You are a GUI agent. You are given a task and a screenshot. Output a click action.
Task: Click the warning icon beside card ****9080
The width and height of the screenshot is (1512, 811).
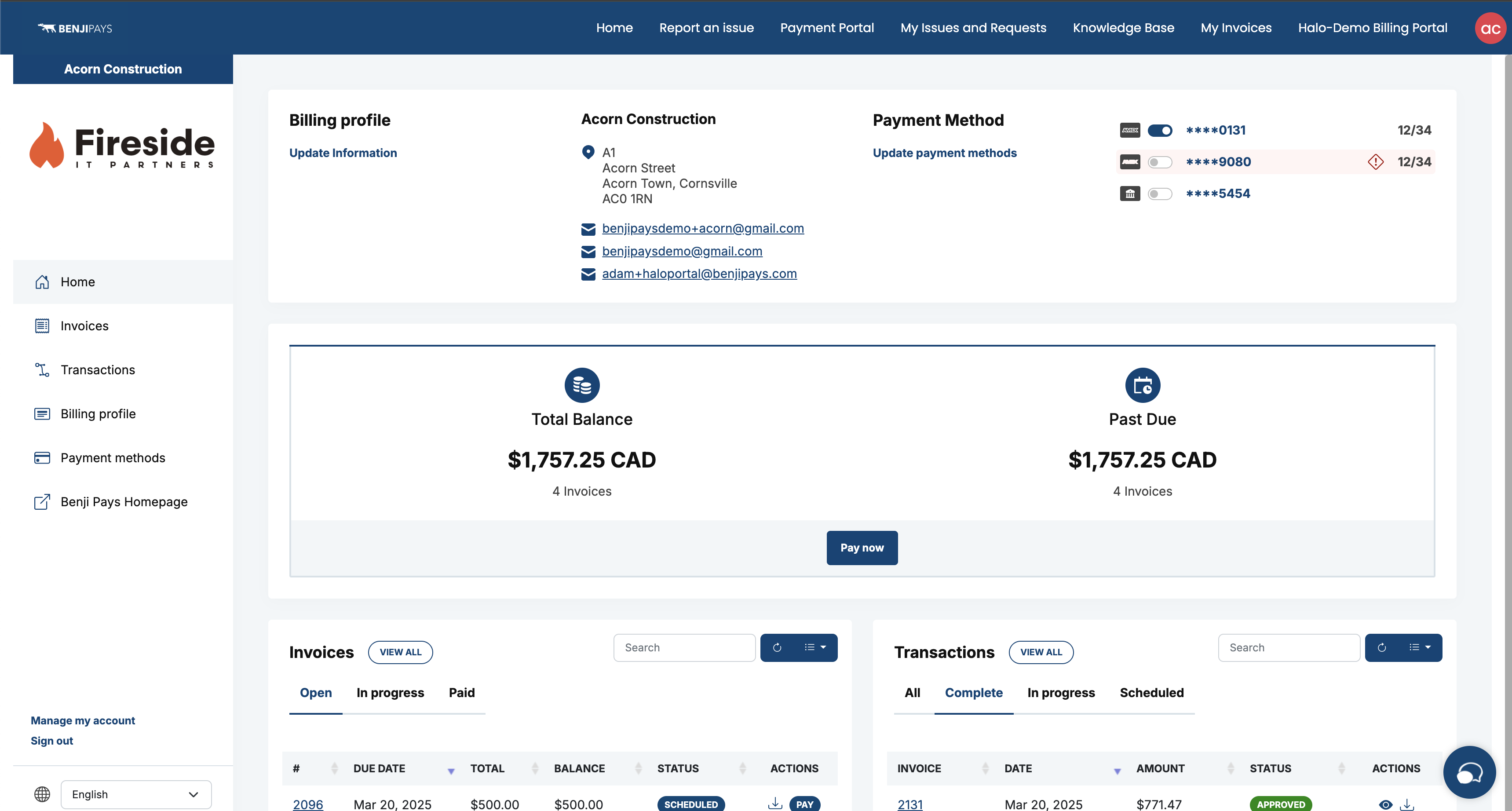coord(1375,162)
